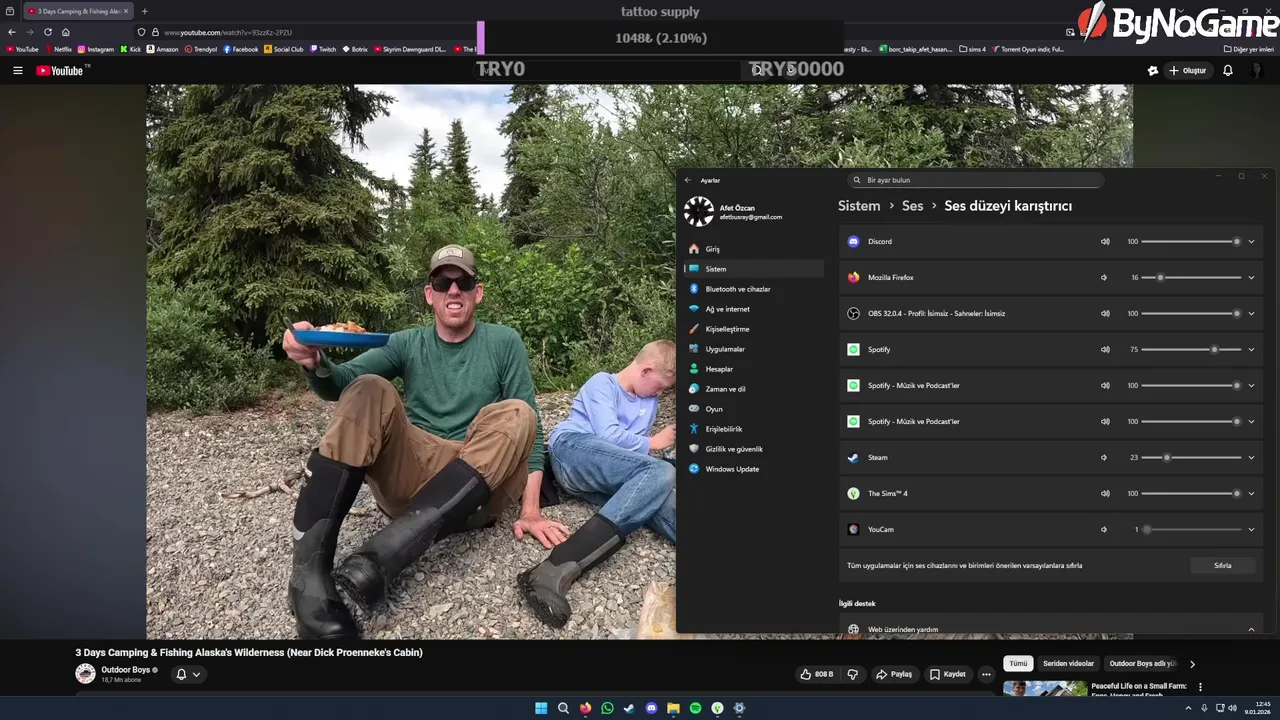Viewport: 1280px width, 720px height.
Task: Open Peaceful Life on a Small Farm thumbnail
Action: pyautogui.click(x=1045, y=688)
